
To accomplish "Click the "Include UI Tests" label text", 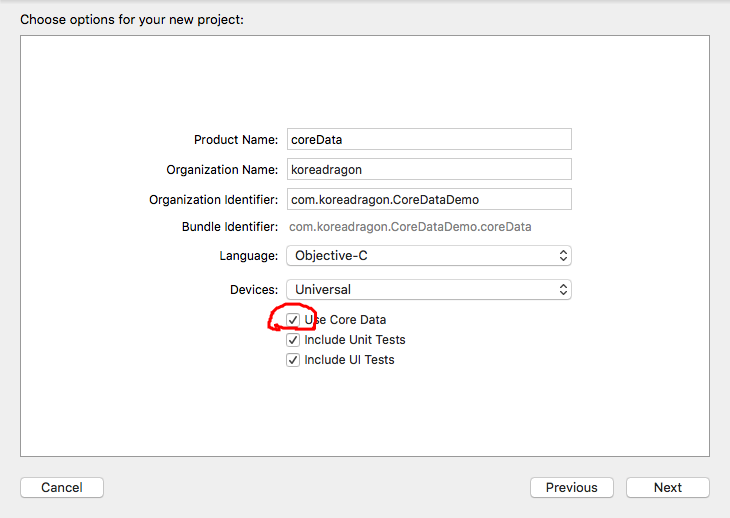I will (x=349, y=360).
